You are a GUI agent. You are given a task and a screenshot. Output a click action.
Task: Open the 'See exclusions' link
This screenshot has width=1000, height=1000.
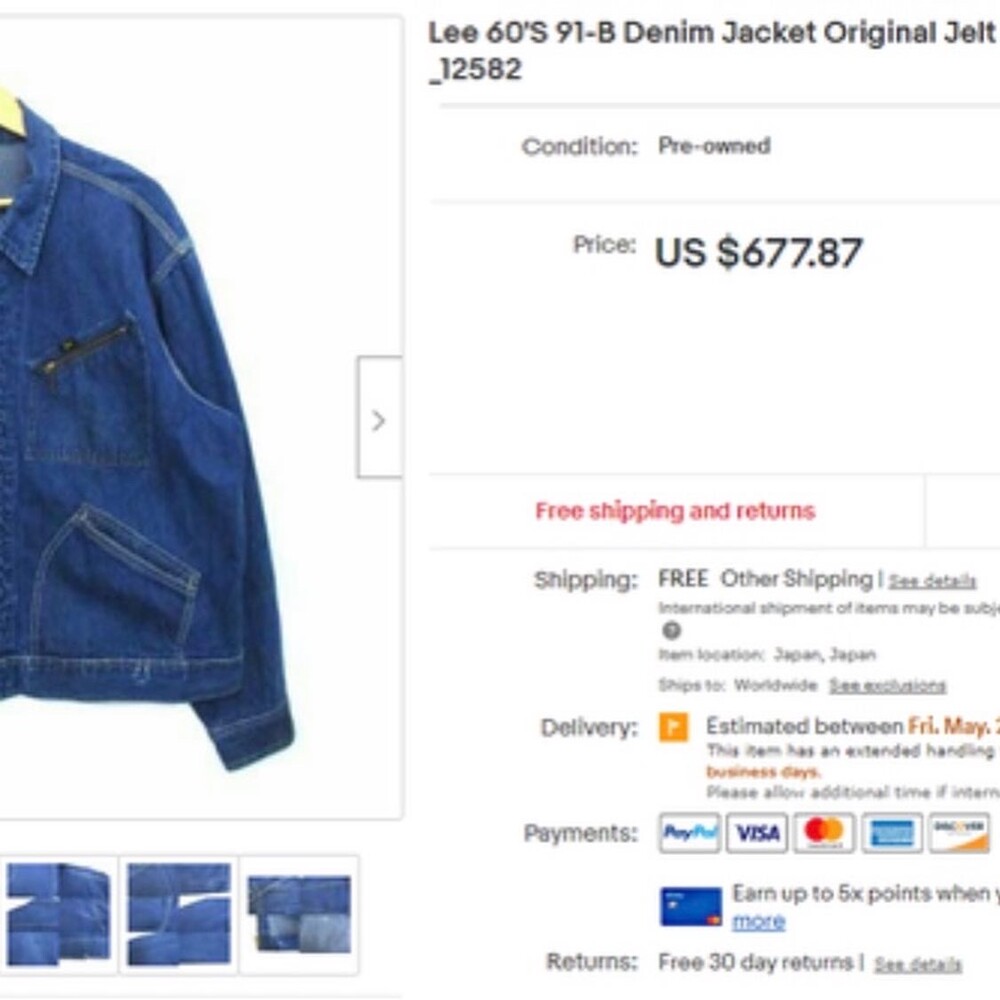click(x=887, y=686)
